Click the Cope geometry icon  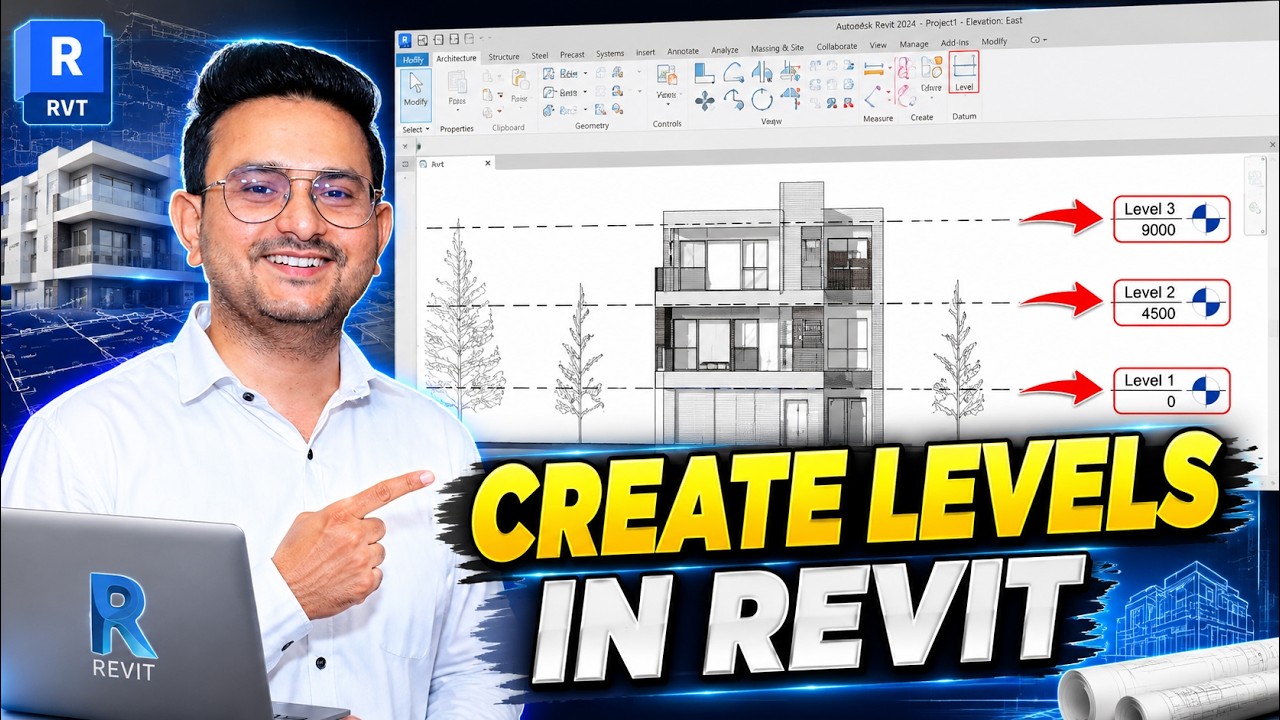click(x=548, y=73)
